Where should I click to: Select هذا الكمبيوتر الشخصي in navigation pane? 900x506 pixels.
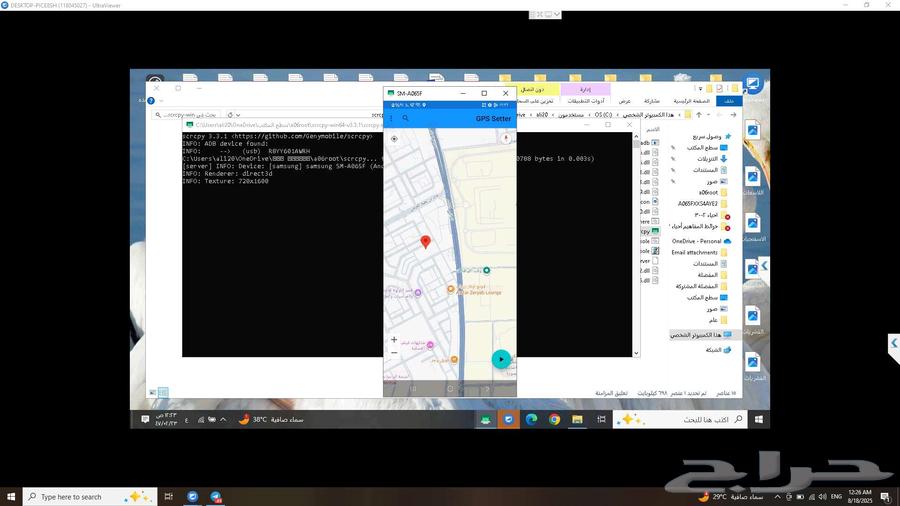(695, 335)
